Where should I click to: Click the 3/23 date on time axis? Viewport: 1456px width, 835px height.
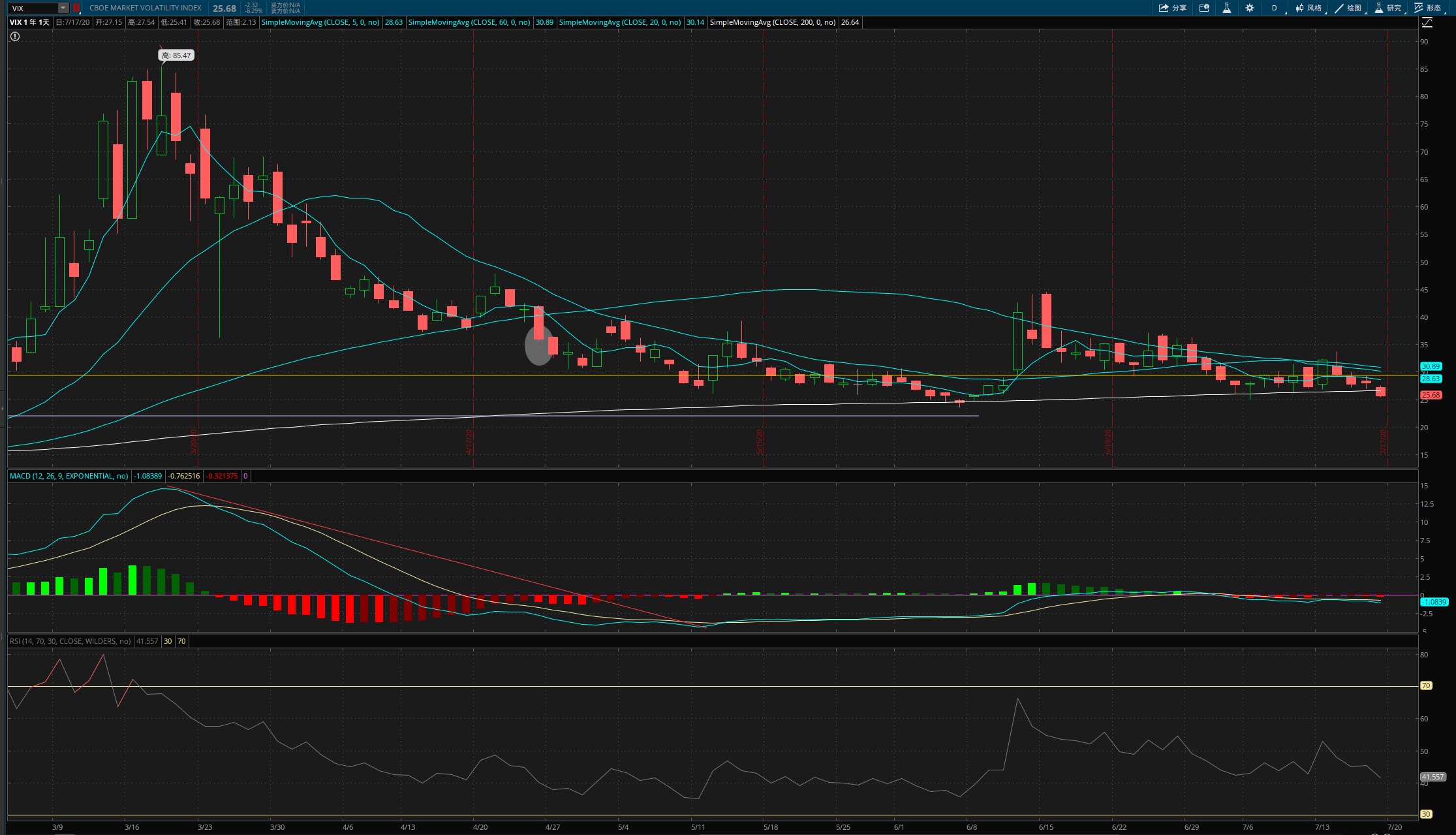click(x=205, y=827)
